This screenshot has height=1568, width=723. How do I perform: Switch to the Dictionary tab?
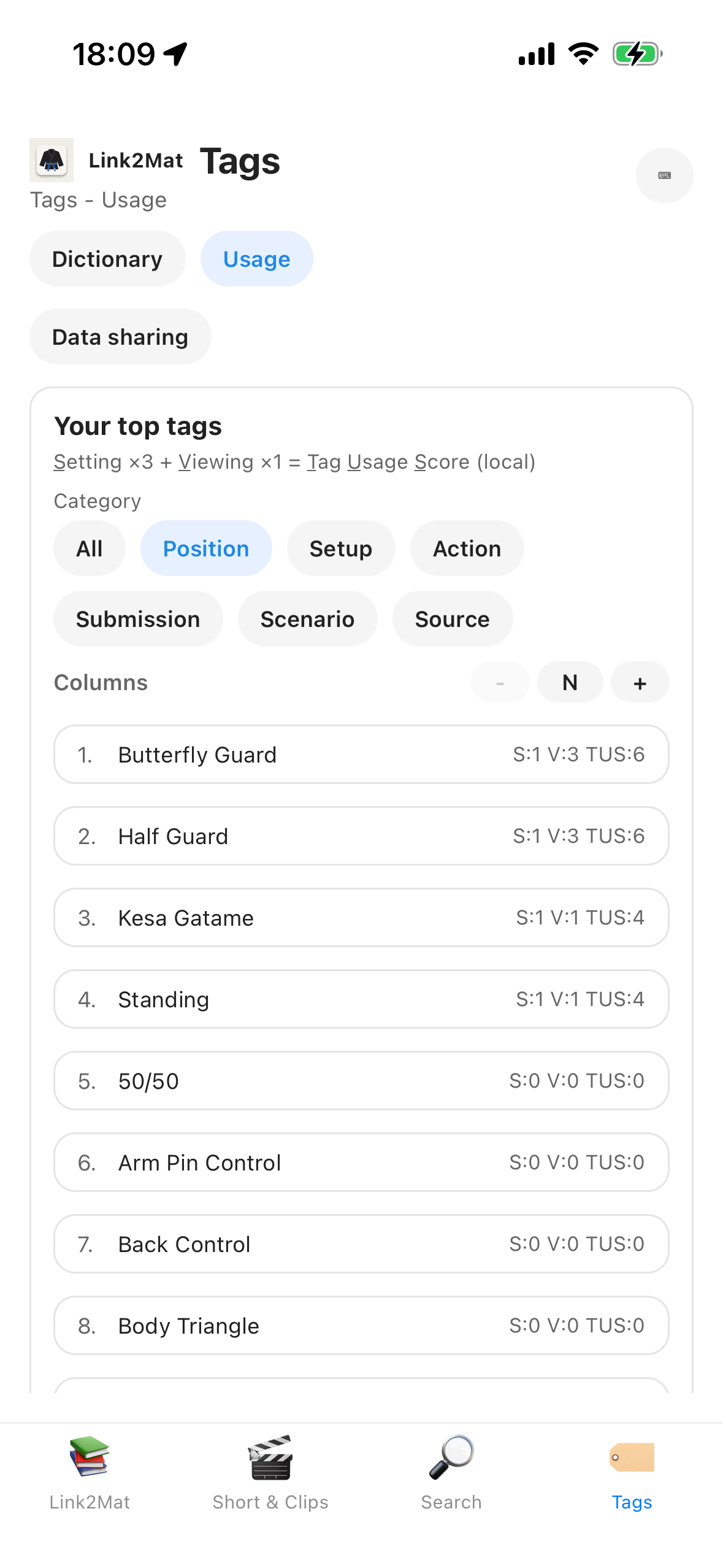click(107, 258)
